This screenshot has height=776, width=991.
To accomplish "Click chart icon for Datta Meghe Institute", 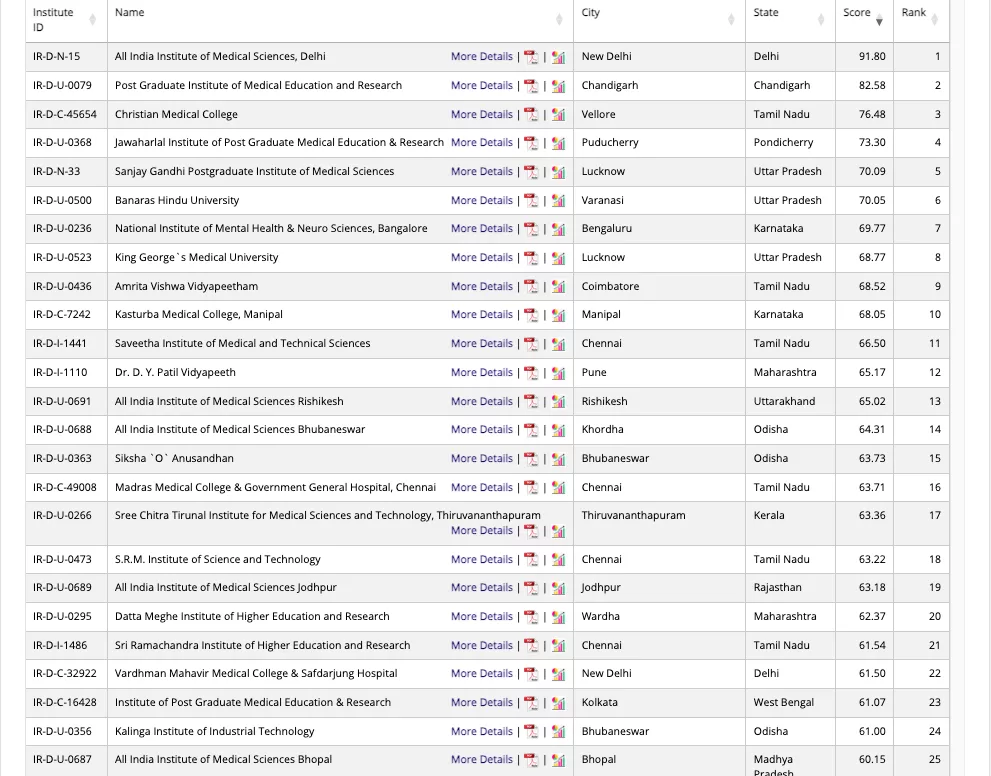I will [x=558, y=617].
